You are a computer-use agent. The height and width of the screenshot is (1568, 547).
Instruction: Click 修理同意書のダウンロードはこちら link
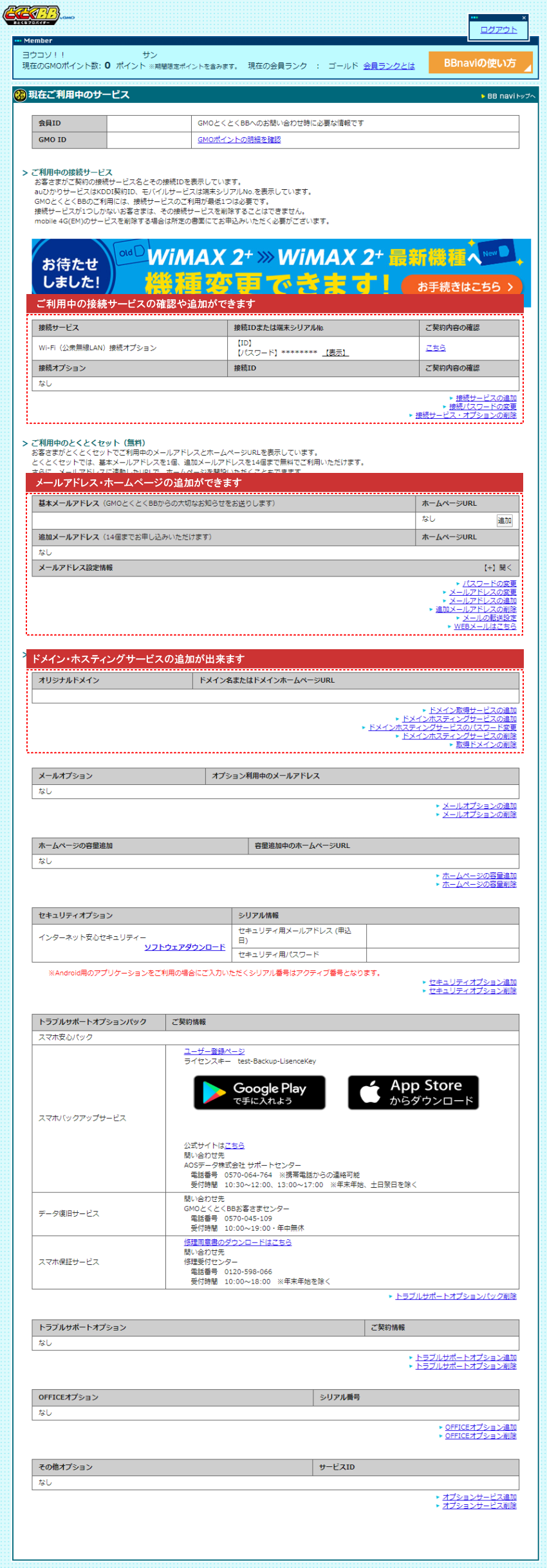[237, 1242]
